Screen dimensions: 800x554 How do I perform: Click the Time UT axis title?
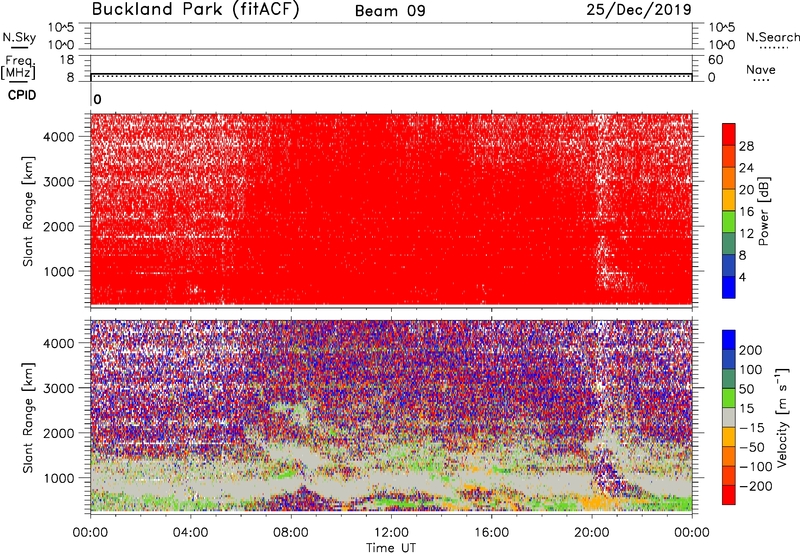click(x=391, y=548)
